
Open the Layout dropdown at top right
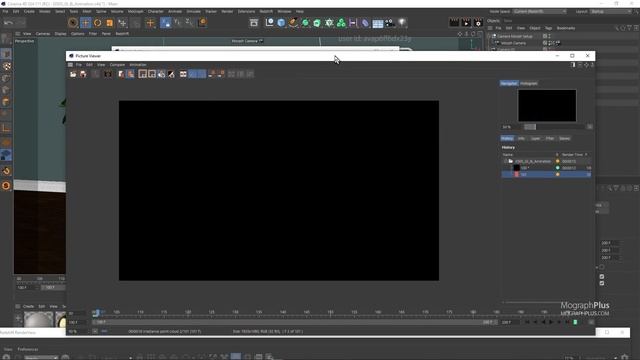coord(611,11)
